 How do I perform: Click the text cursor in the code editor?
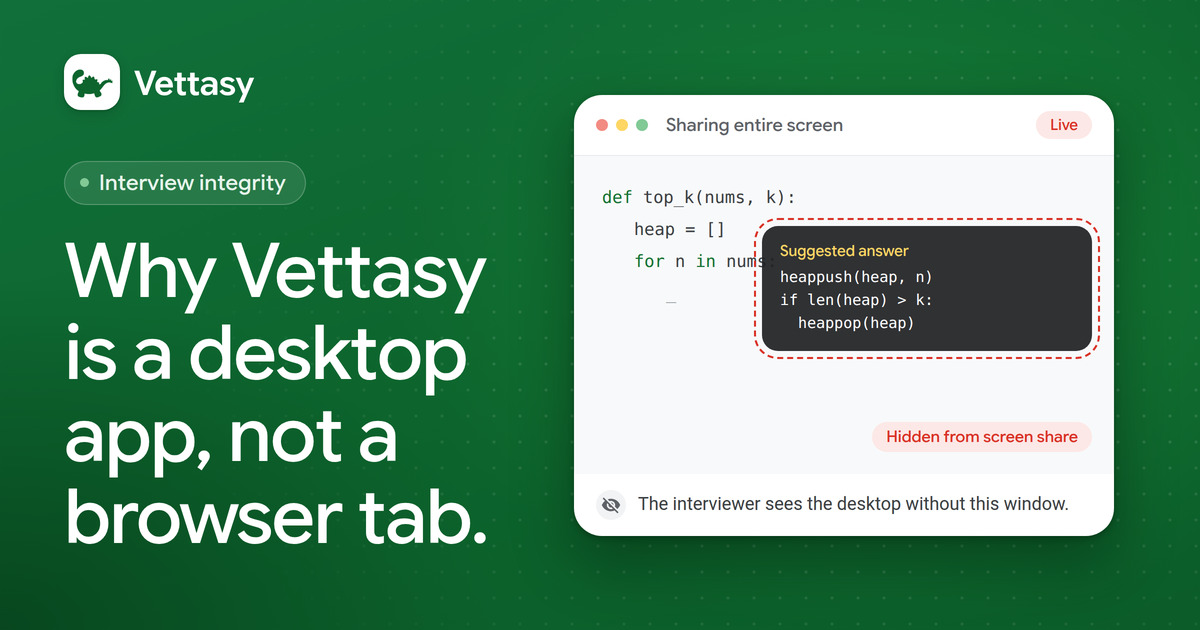tap(671, 301)
